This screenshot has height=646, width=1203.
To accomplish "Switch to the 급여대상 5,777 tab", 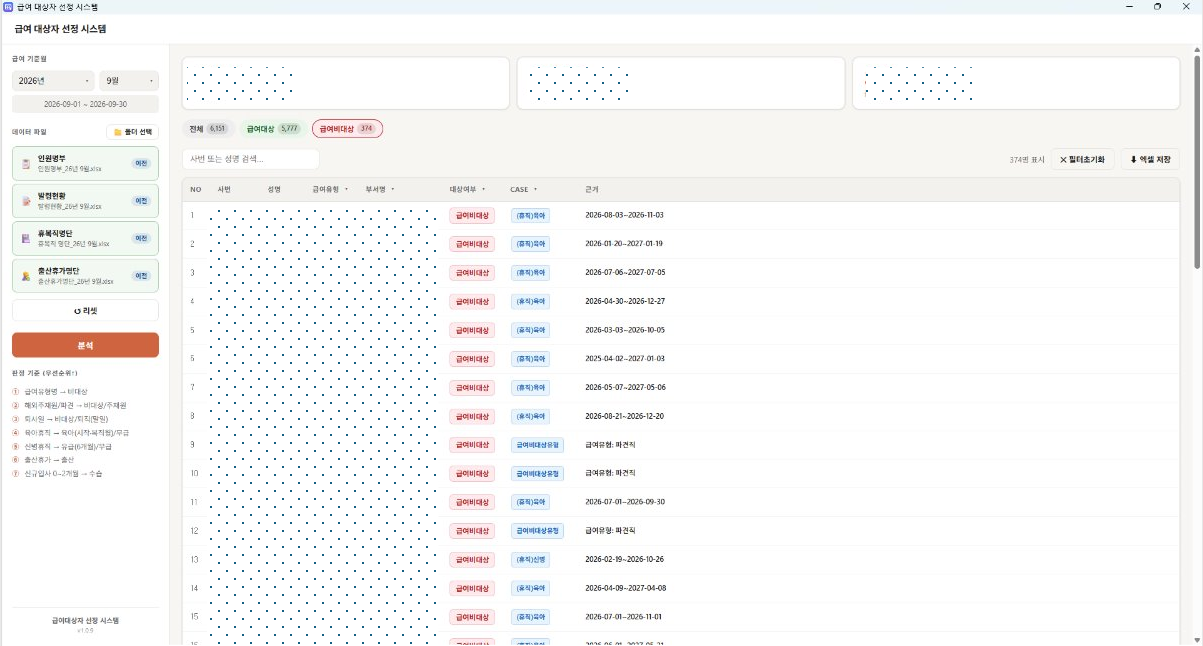I will pyautogui.click(x=273, y=129).
